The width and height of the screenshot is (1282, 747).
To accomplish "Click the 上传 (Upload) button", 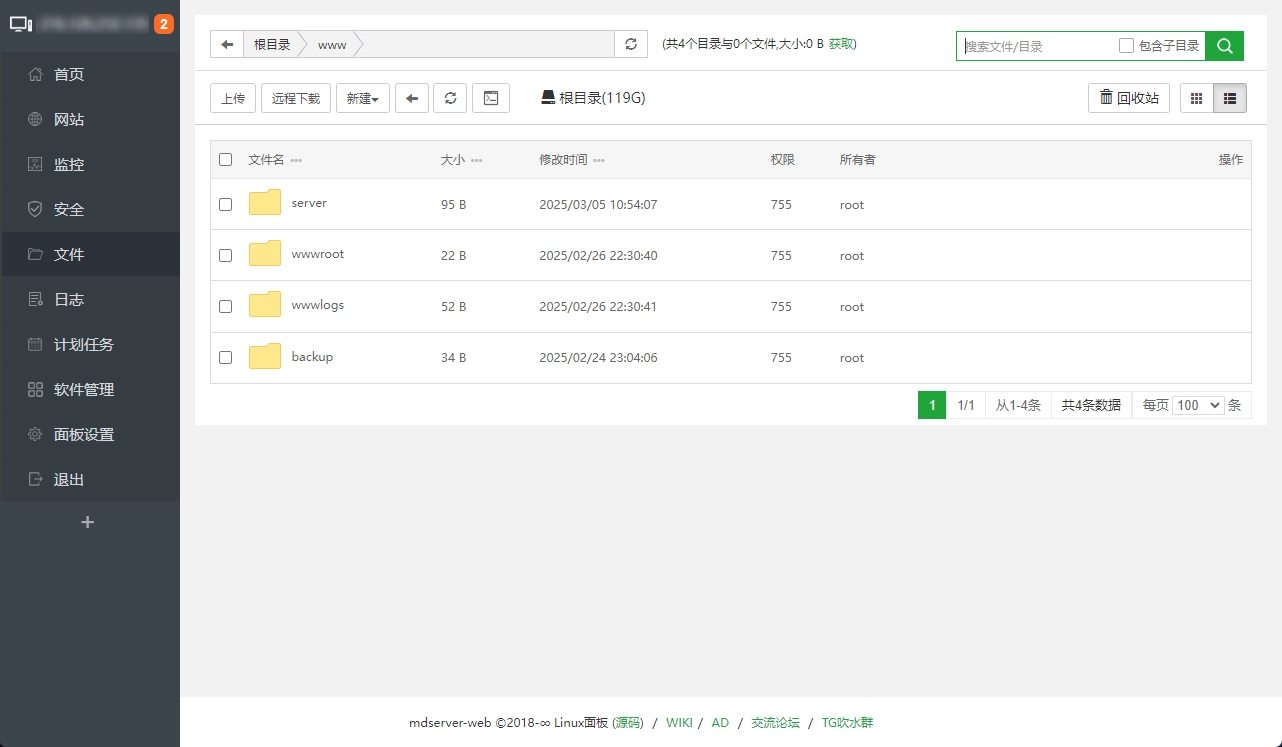I will [233, 98].
